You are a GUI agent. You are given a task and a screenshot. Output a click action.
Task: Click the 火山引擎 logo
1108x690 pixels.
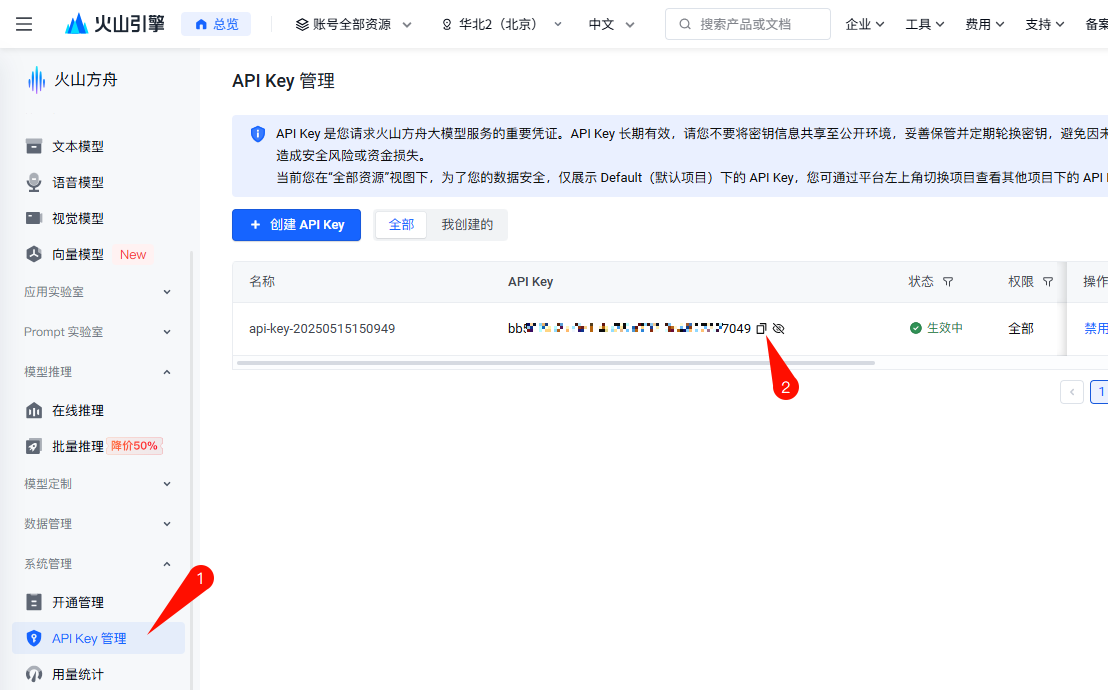click(114, 24)
